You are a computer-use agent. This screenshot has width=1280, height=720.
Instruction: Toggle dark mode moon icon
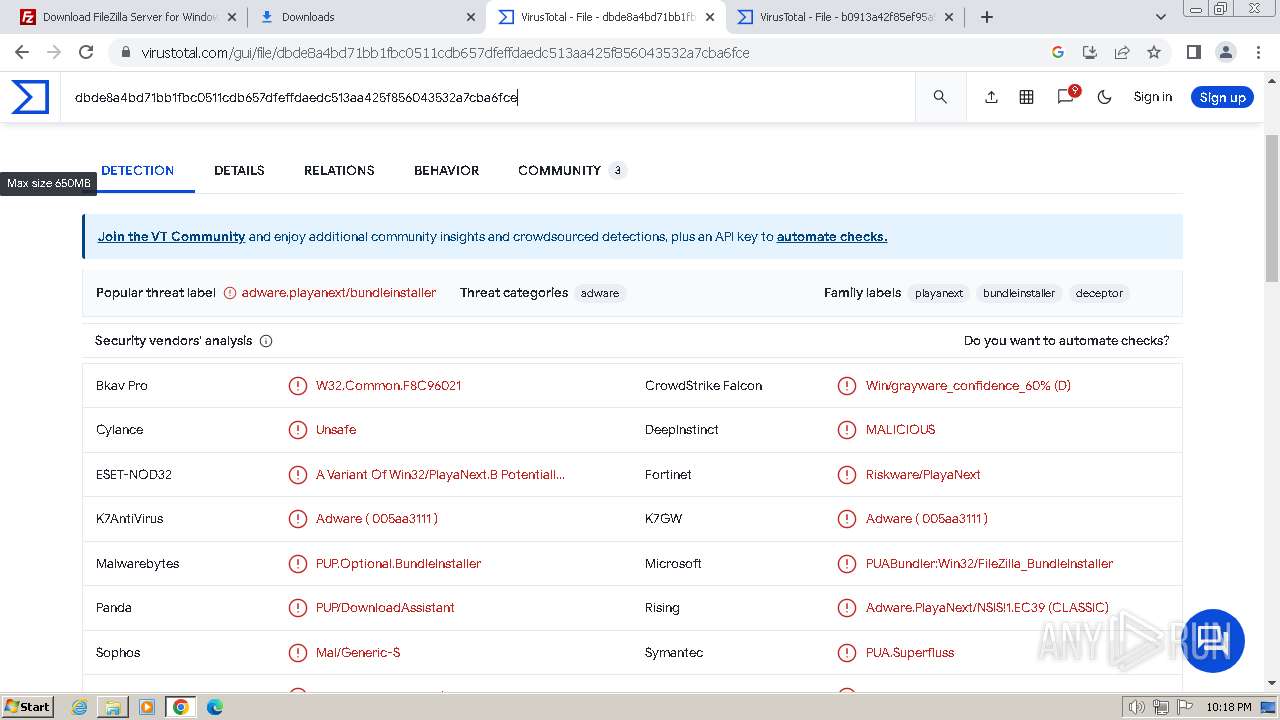[x=1104, y=97]
